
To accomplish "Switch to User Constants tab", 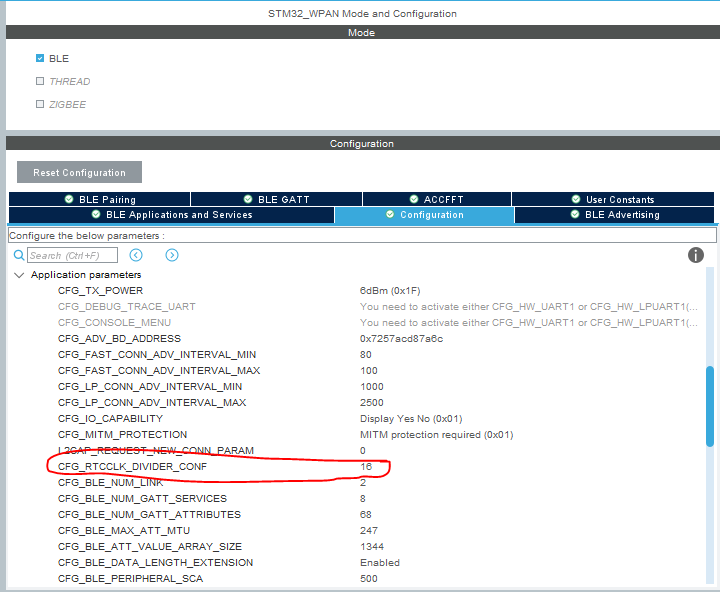I will coord(613,199).
